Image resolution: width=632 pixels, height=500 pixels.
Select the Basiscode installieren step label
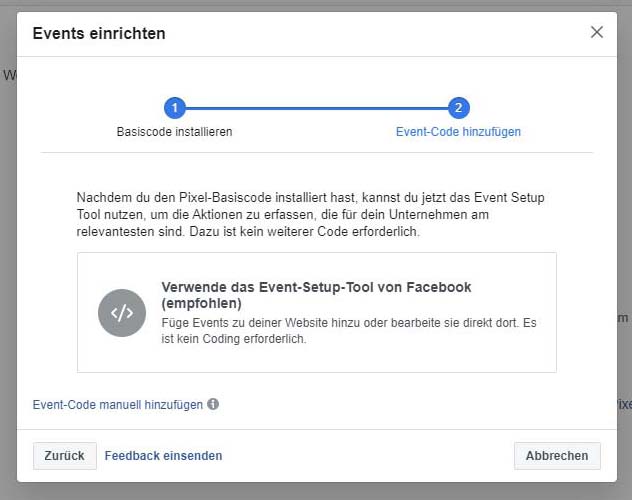175,132
